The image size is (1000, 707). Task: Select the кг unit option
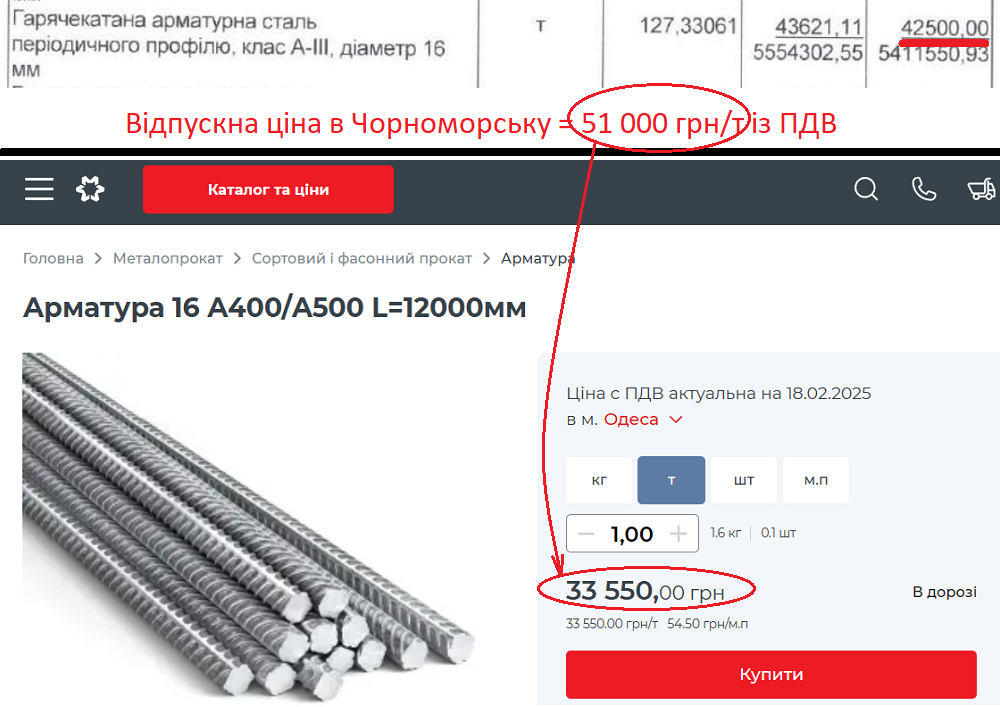pos(599,480)
